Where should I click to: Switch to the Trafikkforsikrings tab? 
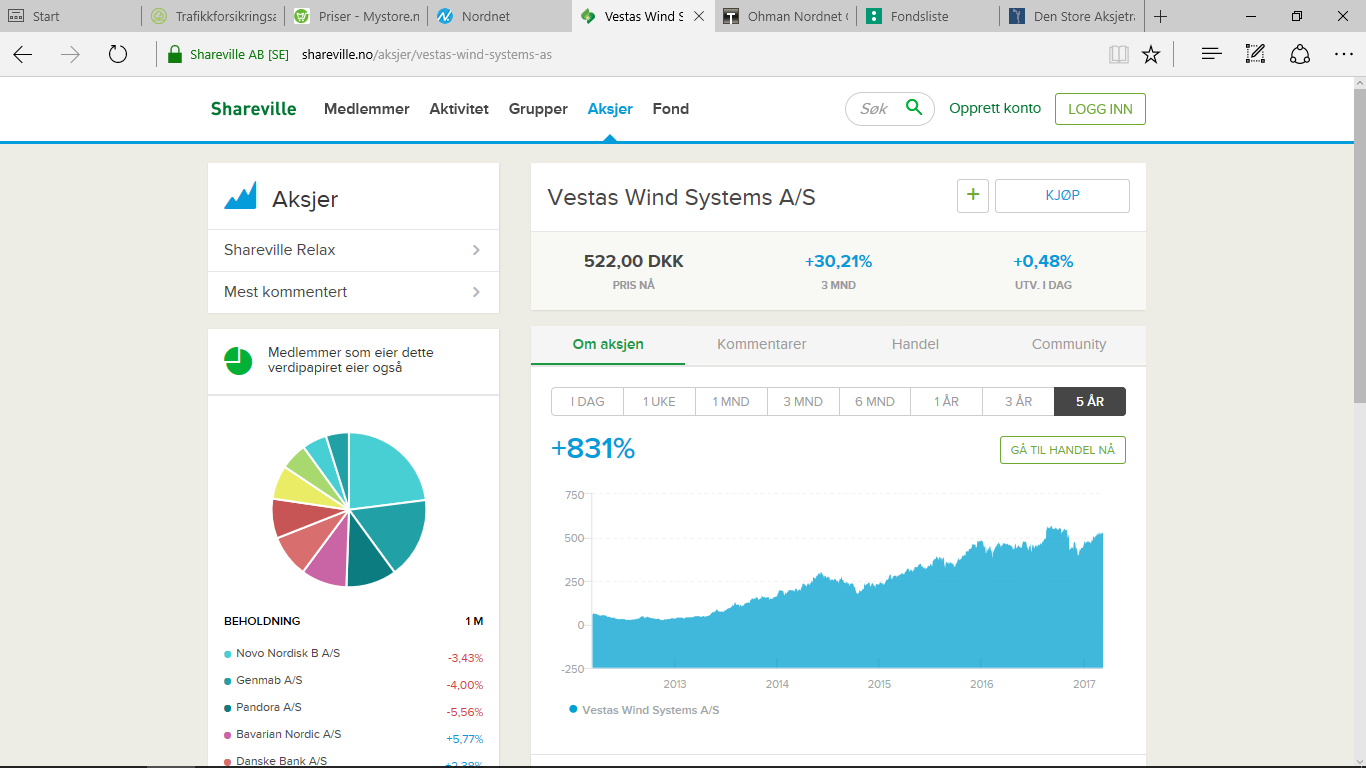212,16
